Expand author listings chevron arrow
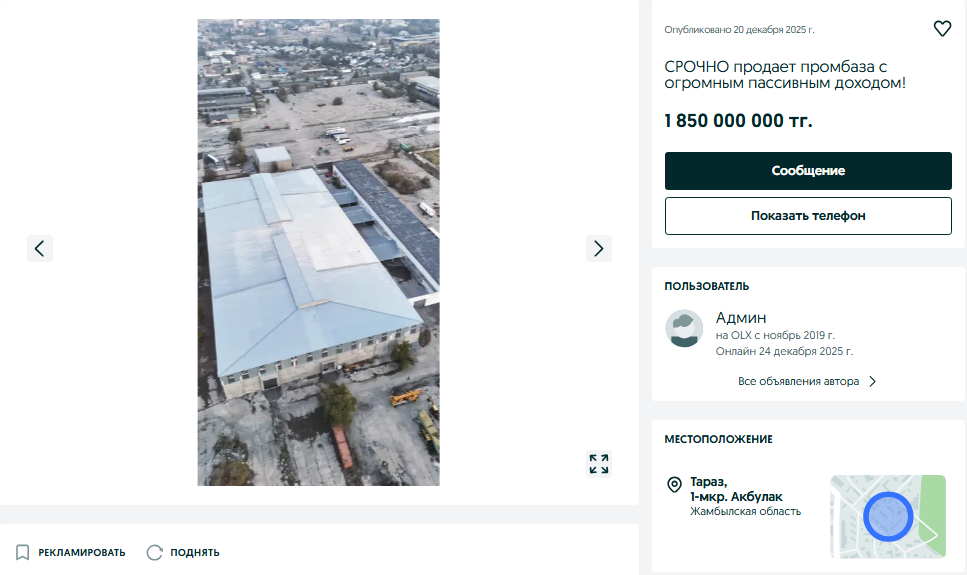 [x=872, y=381]
